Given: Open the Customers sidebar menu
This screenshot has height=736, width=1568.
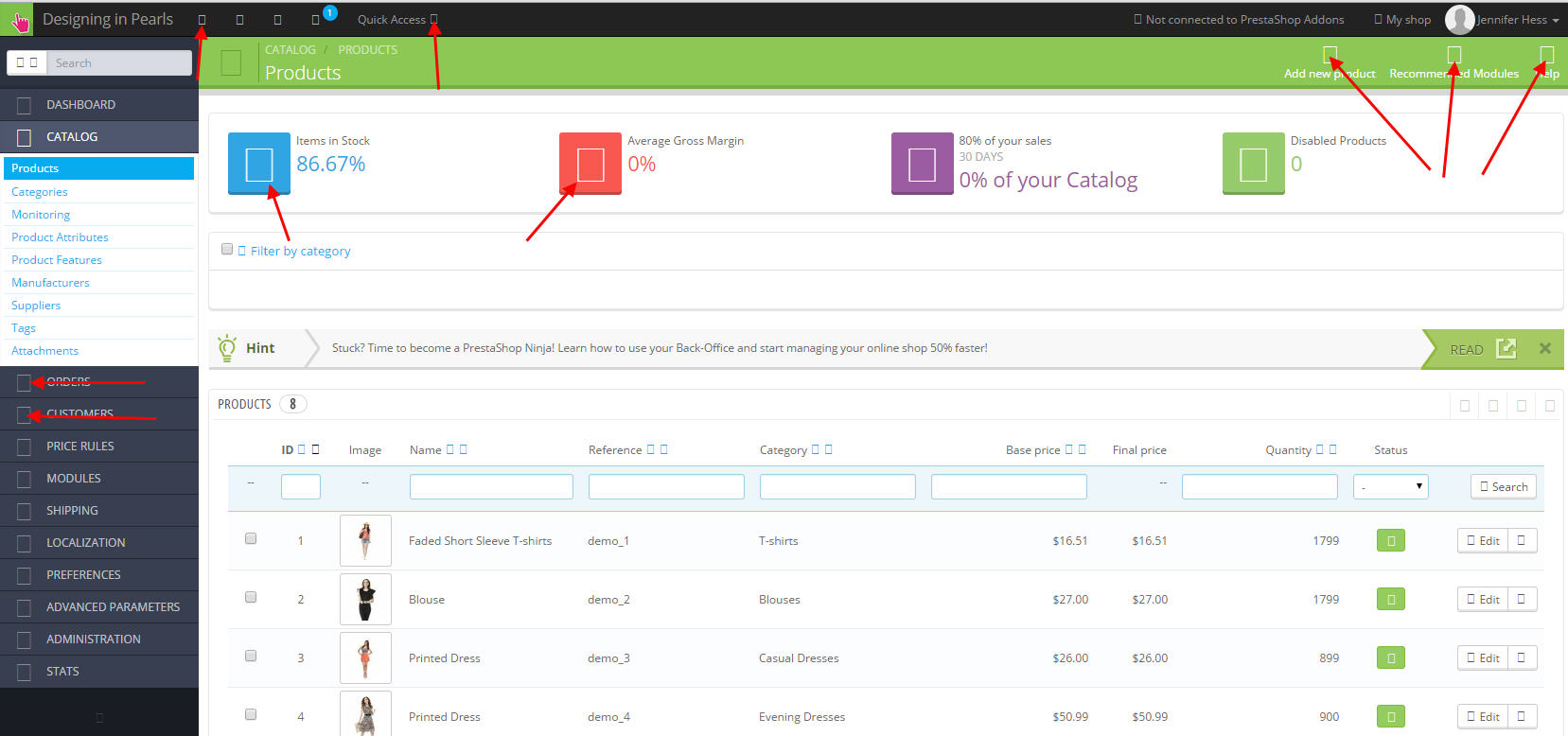Looking at the screenshot, I should [x=99, y=414].
